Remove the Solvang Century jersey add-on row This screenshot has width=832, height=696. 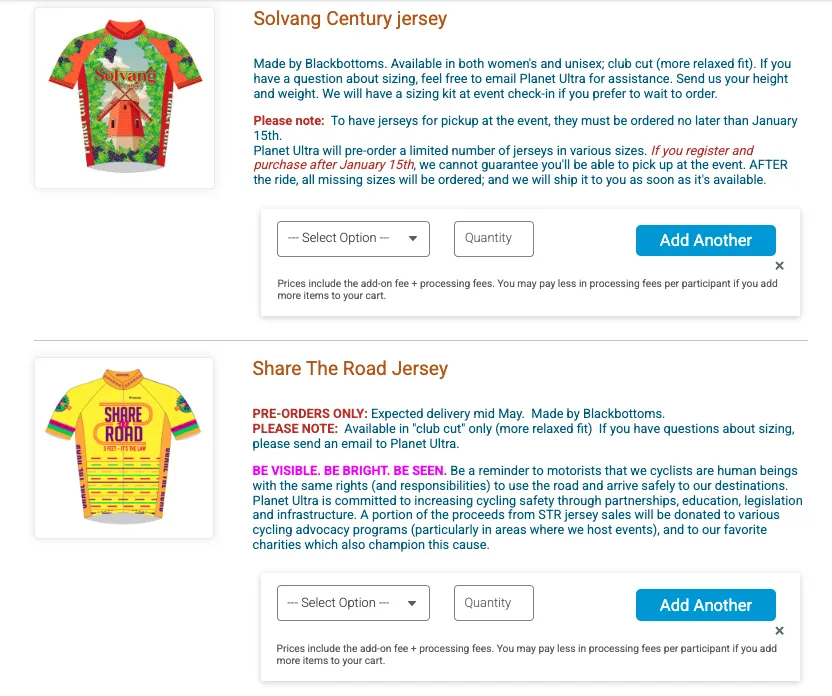tap(780, 266)
